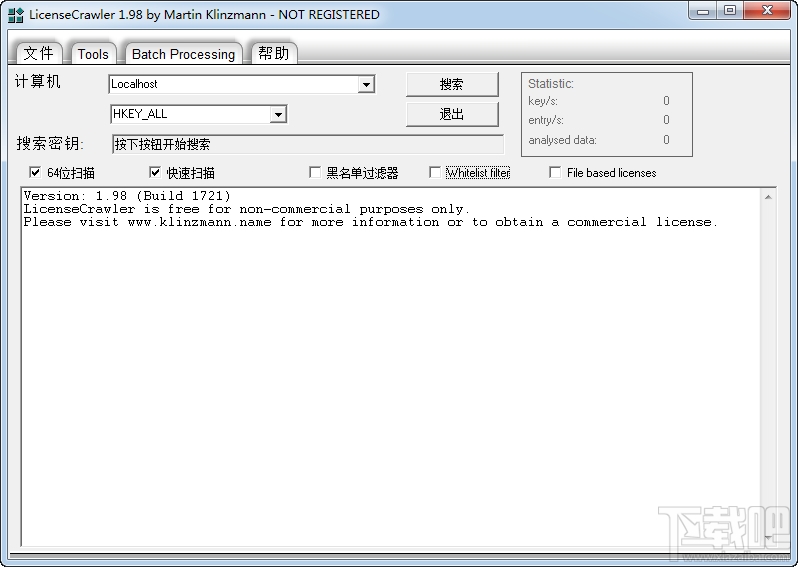
Task: Open the Tools menu tab
Action: click(93, 54)
